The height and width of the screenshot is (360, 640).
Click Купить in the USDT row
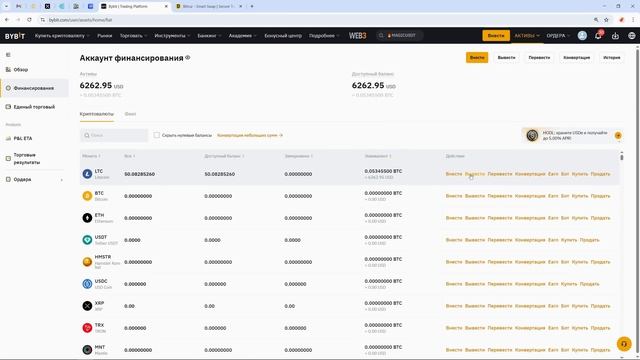click(569, 240)
